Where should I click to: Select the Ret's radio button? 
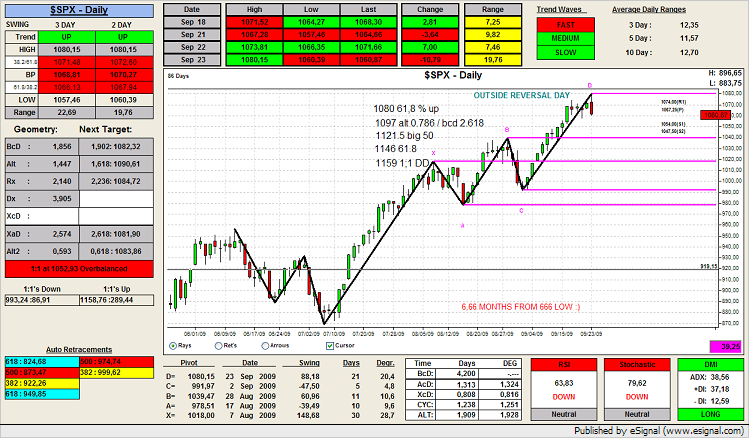218,346
